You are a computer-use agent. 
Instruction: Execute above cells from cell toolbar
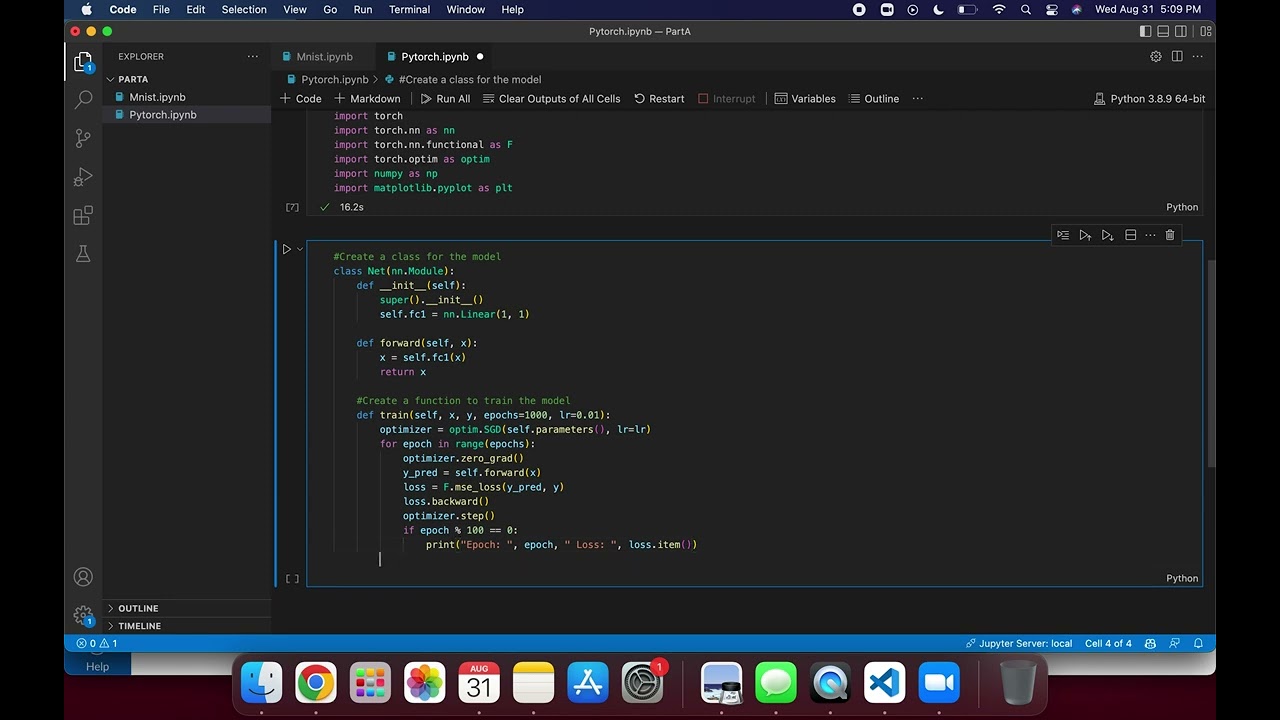(x=1085, y=235)
